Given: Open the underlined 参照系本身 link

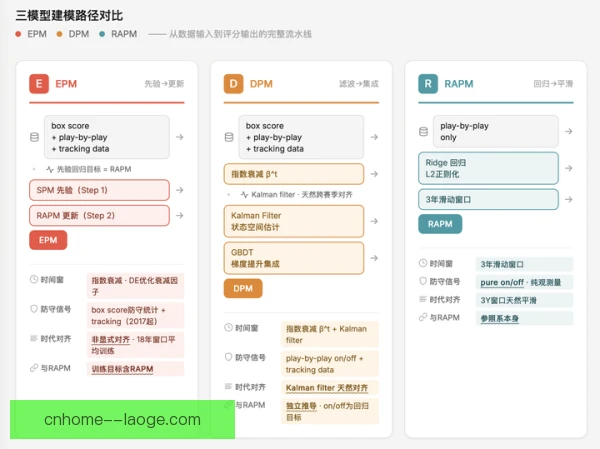Looking at the screenshot, I should point(500,318).
